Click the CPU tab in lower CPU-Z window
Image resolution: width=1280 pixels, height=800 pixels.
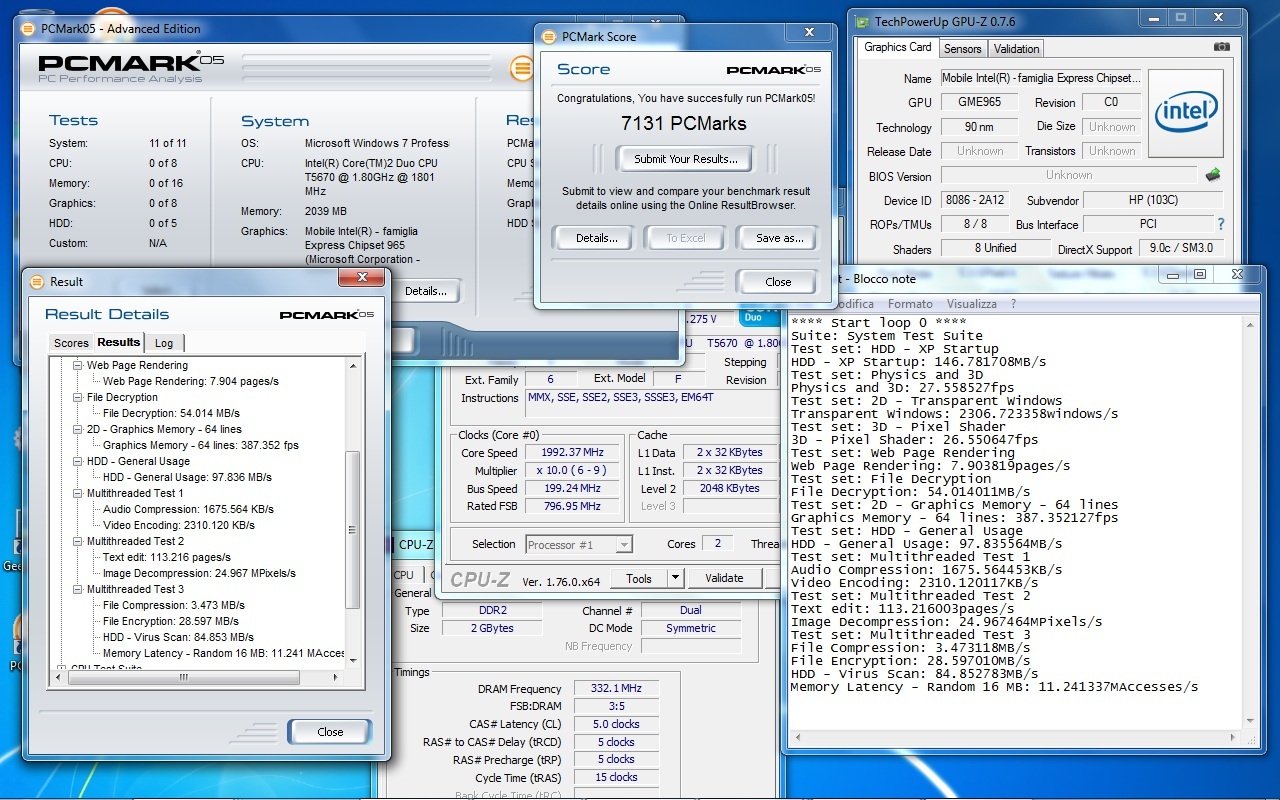coord(404,575)
